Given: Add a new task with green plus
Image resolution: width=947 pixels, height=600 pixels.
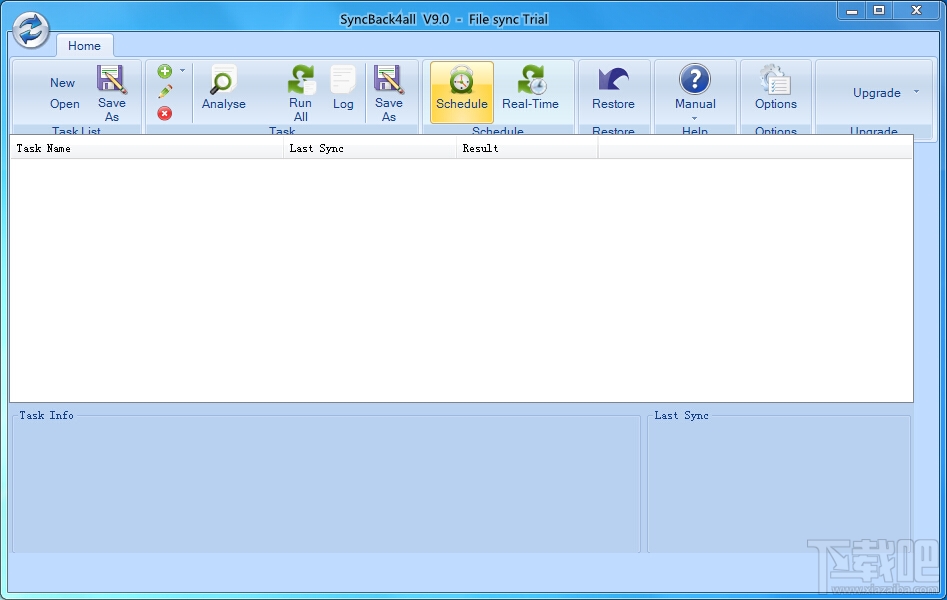Looking at the screenshot, I should pyautogui.click(x=164, y=71).
